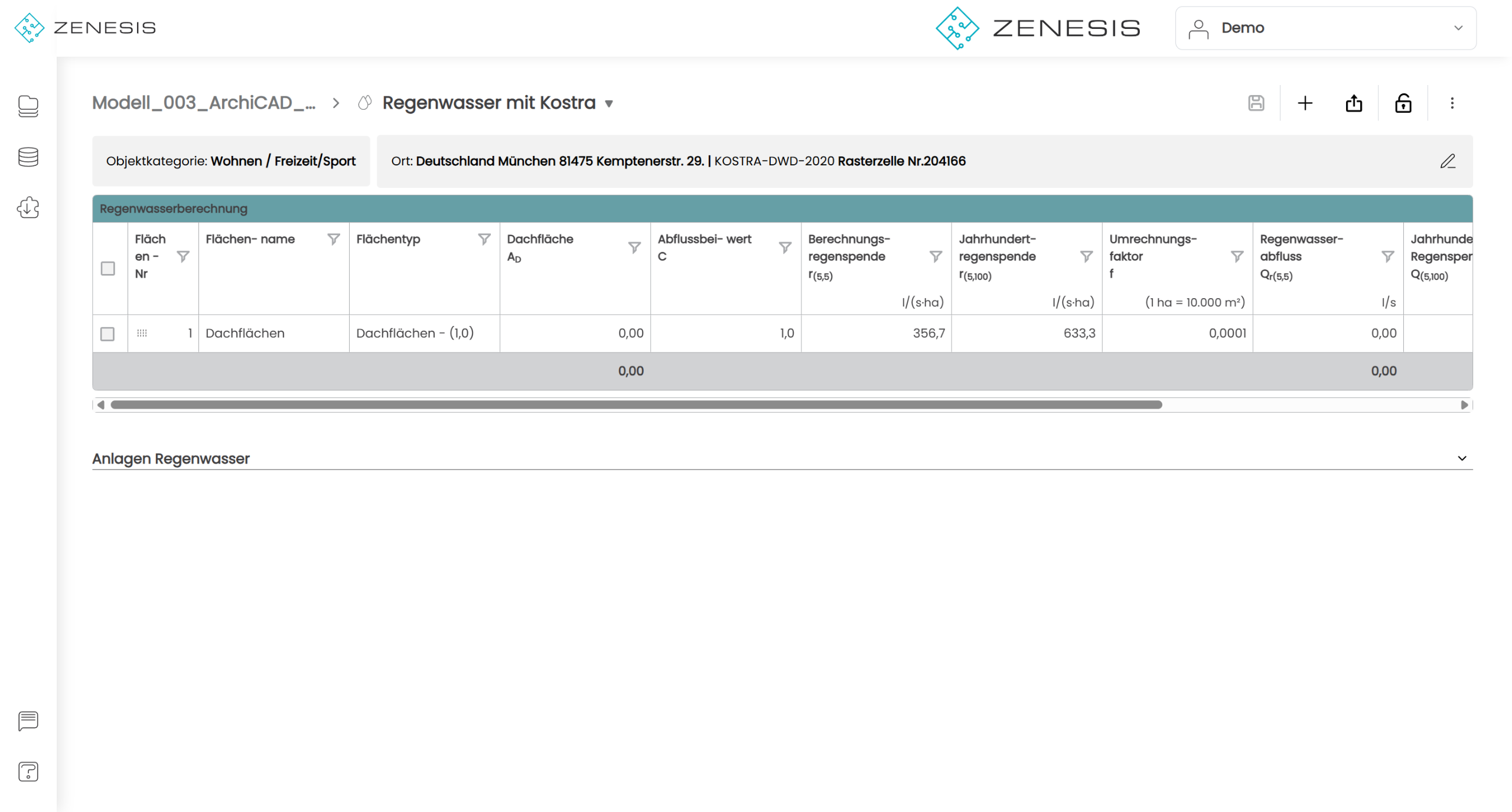1512x812 pixels.
Task: Click the share export icon
Action: [x=1354, y=103]
